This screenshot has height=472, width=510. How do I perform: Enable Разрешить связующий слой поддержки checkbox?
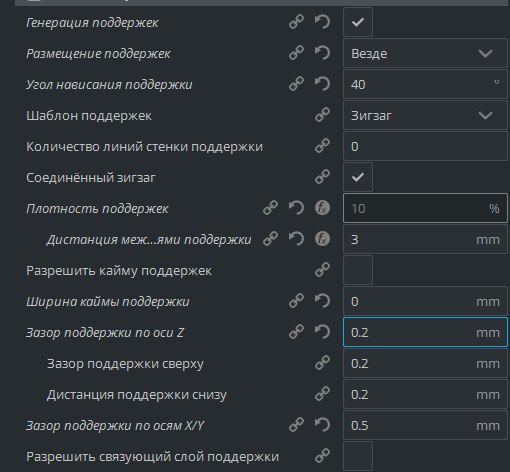click(x=358, y=456)
